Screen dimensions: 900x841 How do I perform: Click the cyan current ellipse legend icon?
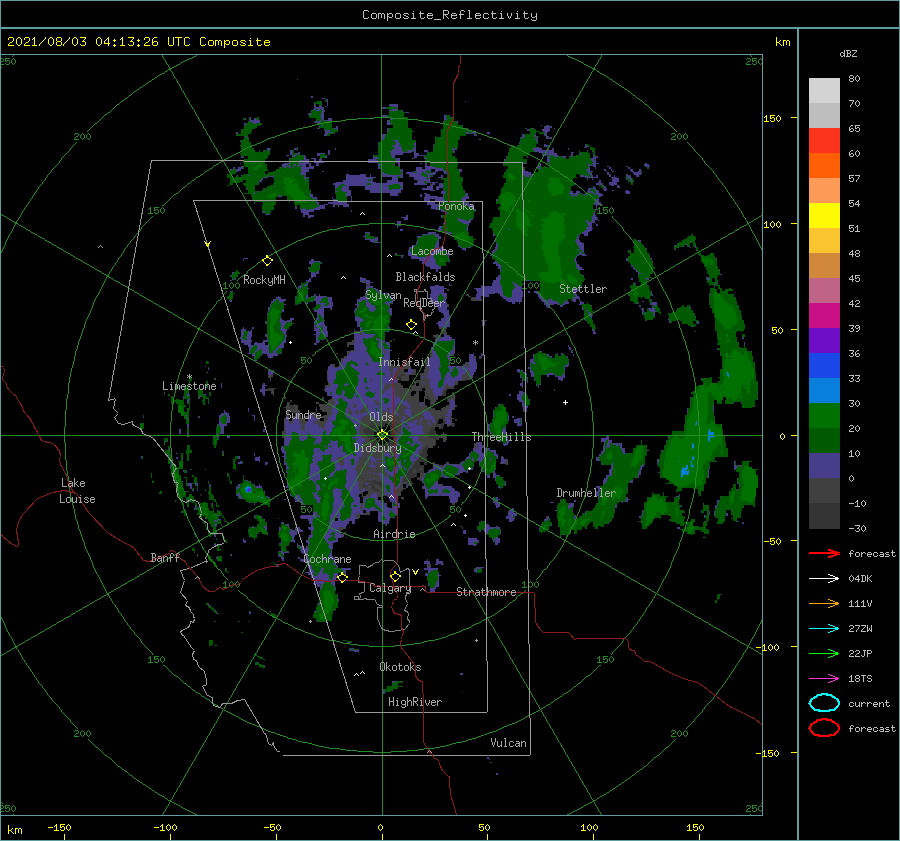point(824,703)
